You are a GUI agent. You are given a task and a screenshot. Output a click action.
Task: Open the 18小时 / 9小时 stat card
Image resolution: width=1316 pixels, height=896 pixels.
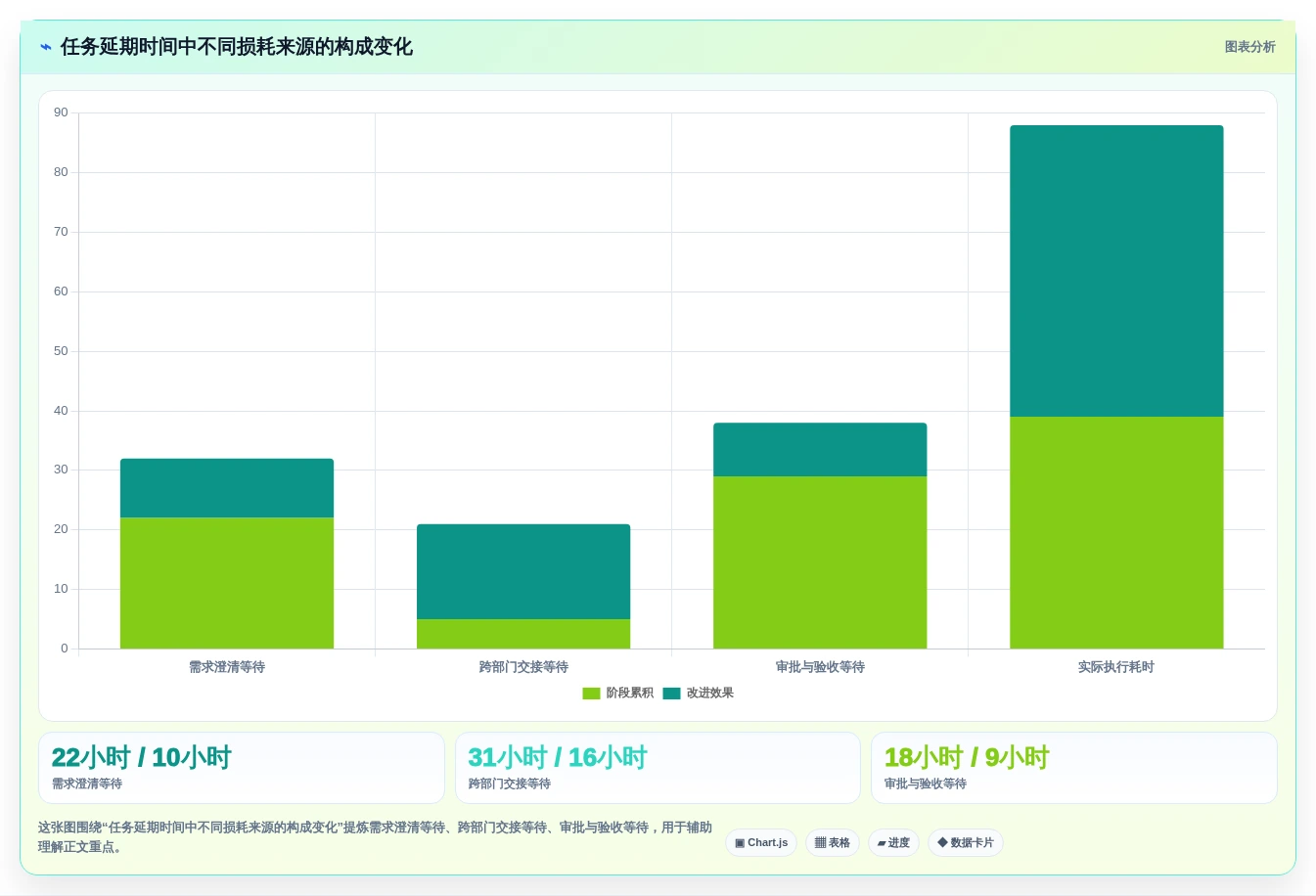[1074, 768]
